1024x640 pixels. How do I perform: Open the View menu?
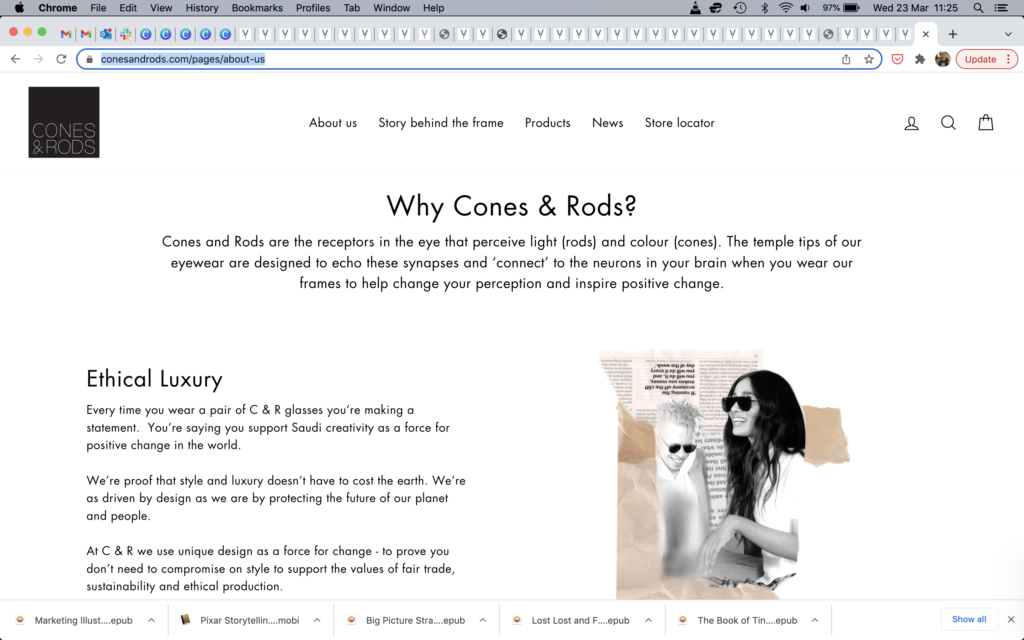(161, 8)
